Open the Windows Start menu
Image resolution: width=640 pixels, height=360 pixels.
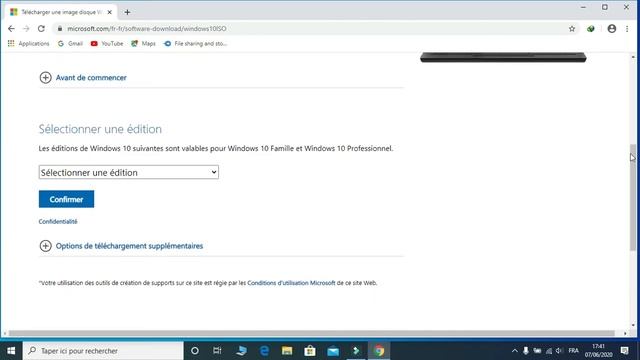11,351
